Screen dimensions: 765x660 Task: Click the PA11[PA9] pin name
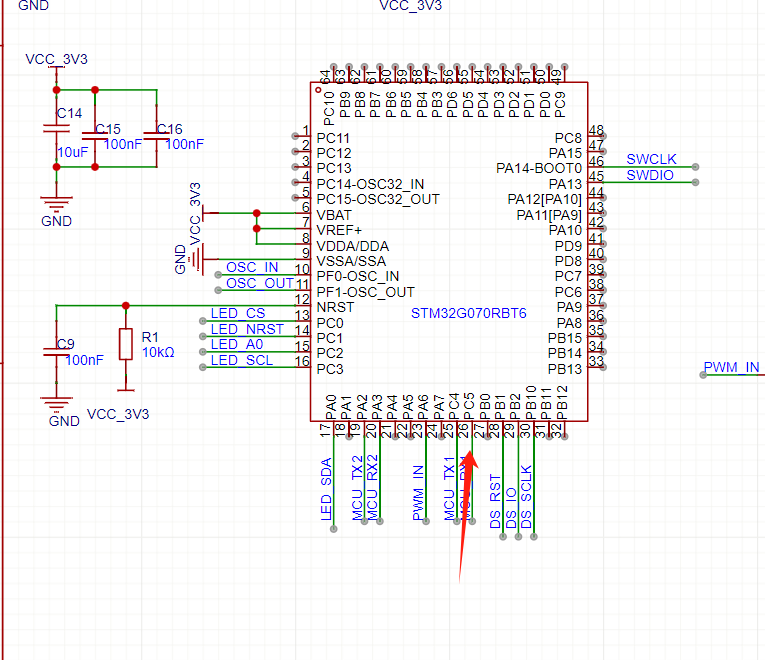coord(549,215)
